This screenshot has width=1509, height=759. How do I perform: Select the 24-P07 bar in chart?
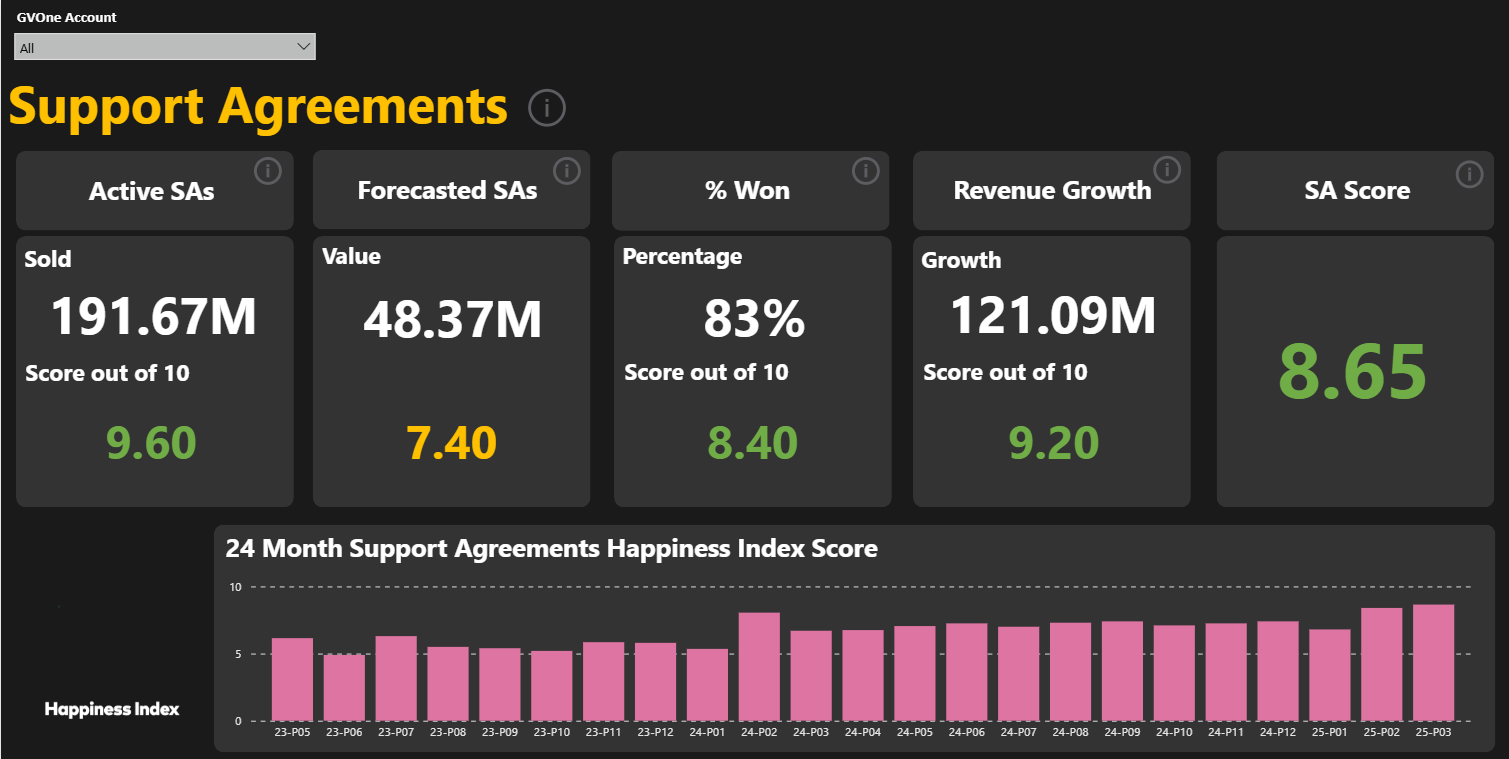[1019, 674]
